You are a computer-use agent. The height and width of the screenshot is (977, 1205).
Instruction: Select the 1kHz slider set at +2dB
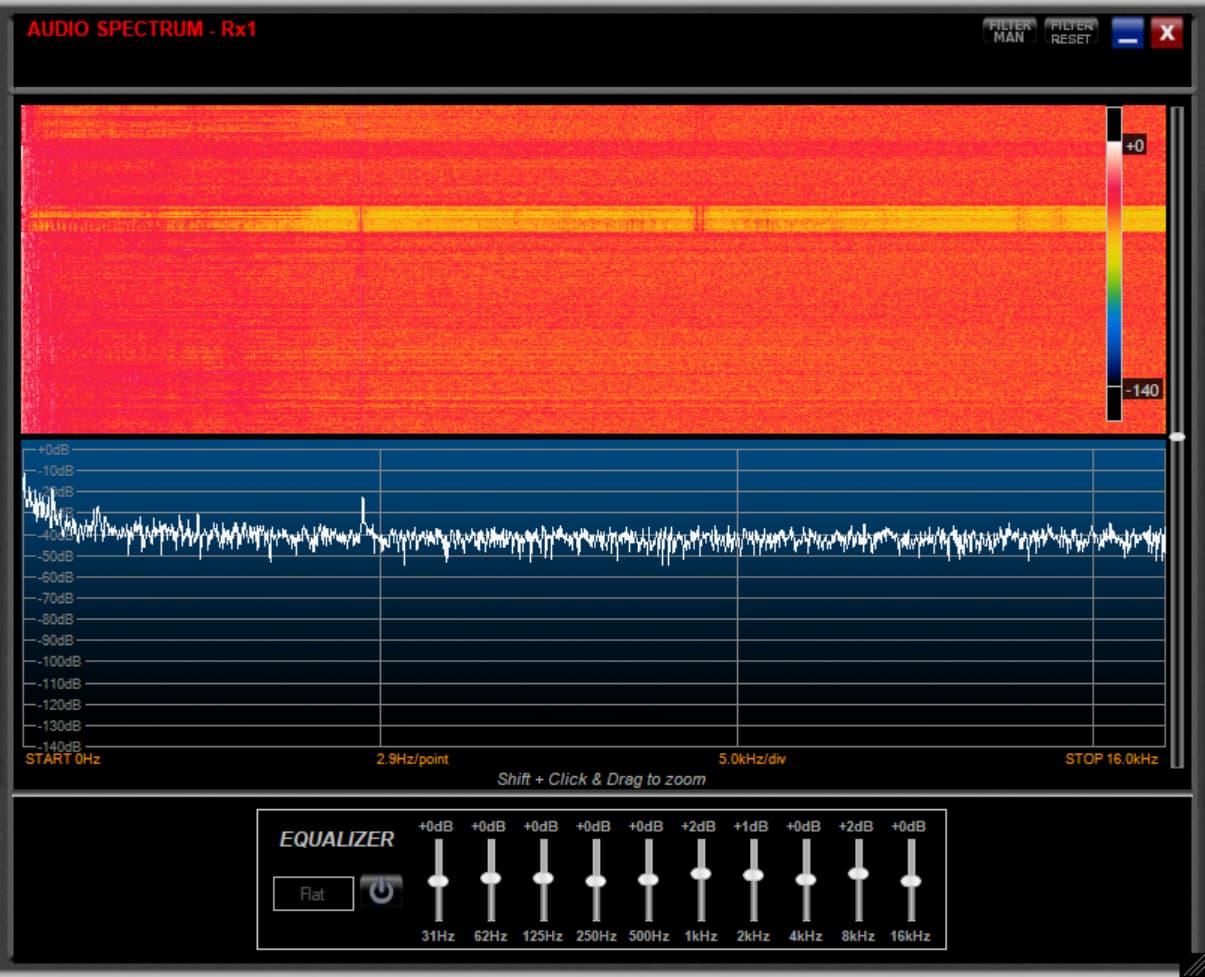[x=700, y=873]
